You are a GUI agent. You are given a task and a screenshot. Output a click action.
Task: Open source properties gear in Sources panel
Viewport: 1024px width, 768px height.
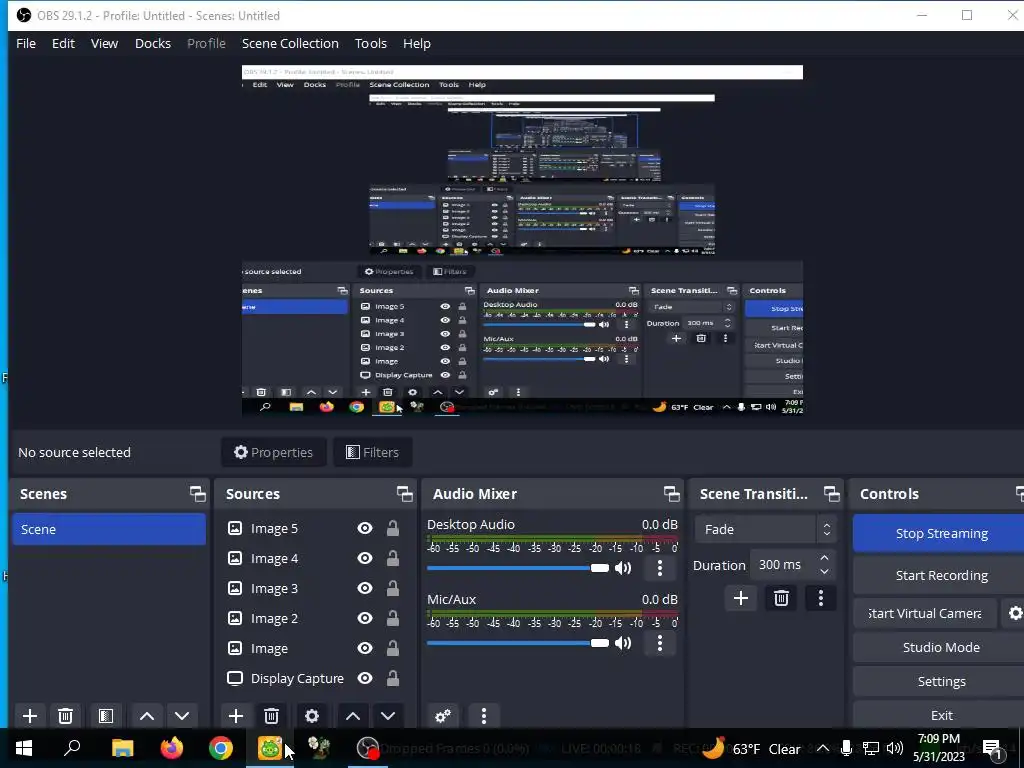[x=312, y=716]
